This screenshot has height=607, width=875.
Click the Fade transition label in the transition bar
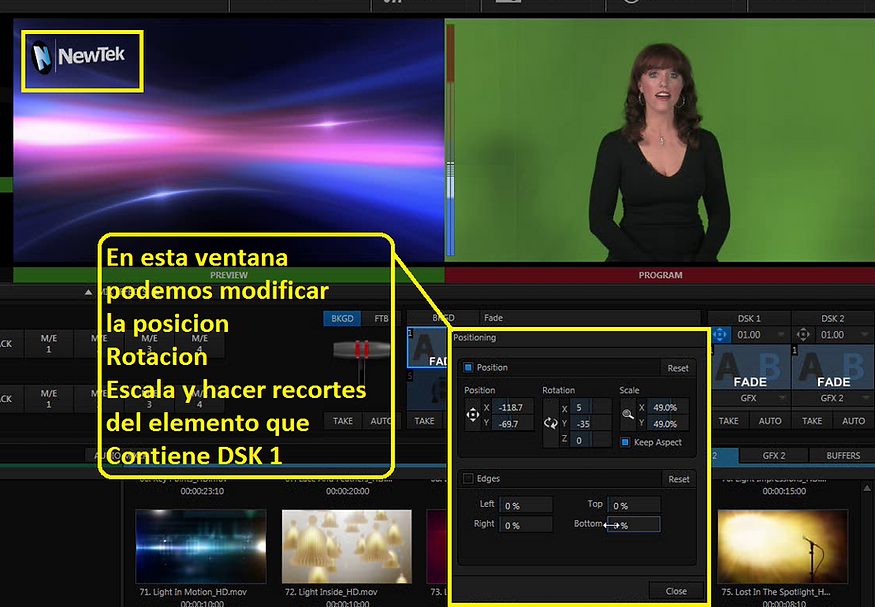pos(493,318)
